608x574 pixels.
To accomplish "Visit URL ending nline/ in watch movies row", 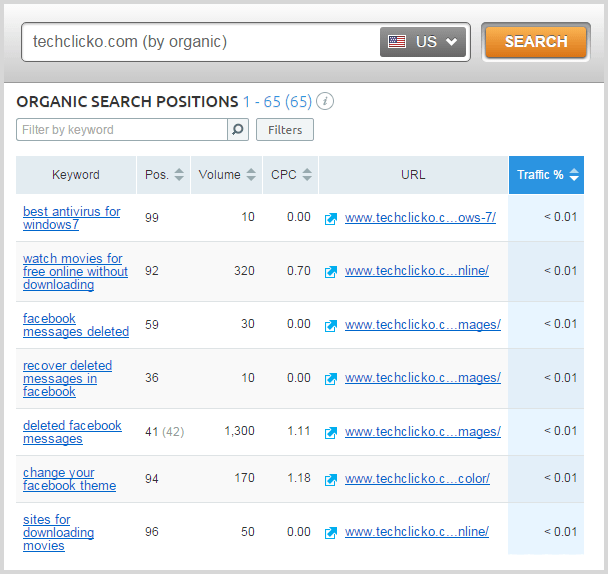I will 417,271.
